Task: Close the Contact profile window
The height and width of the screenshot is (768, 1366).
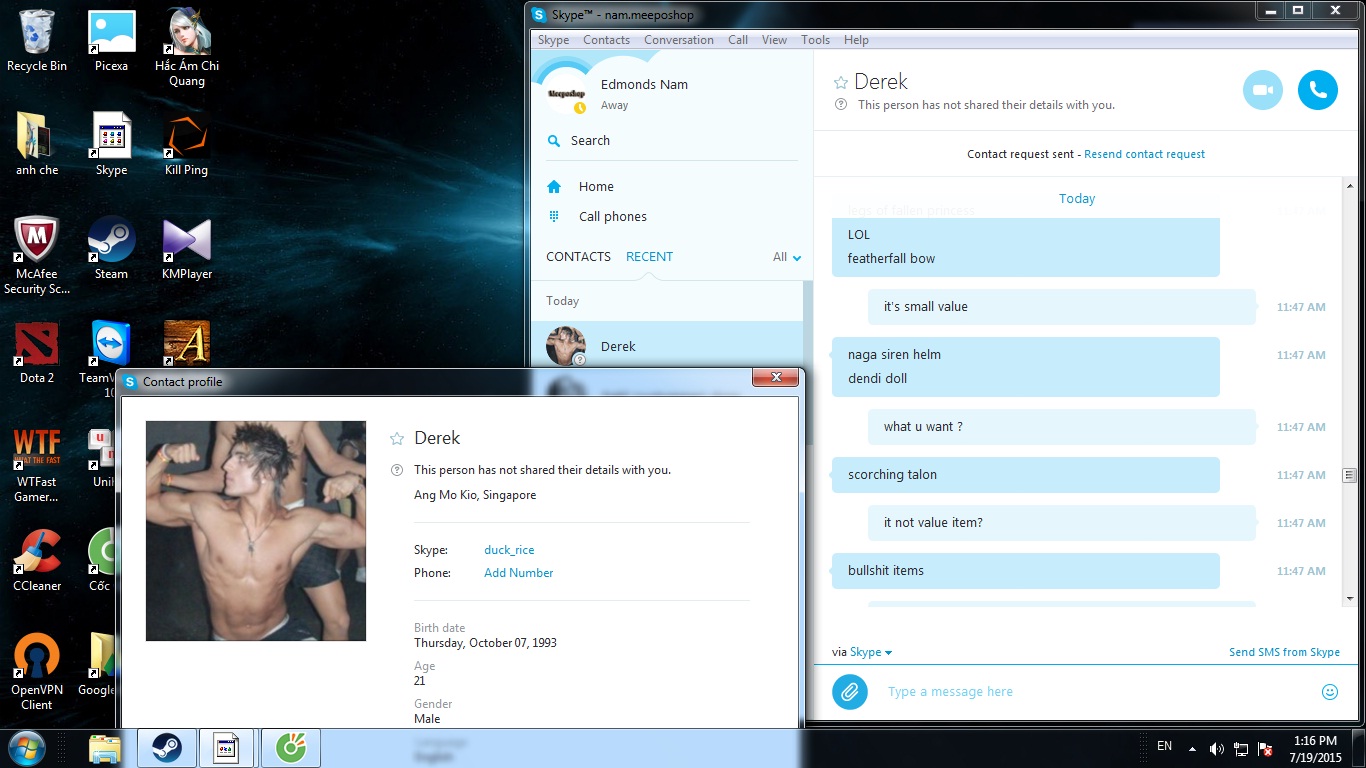Action: point(775,378)
